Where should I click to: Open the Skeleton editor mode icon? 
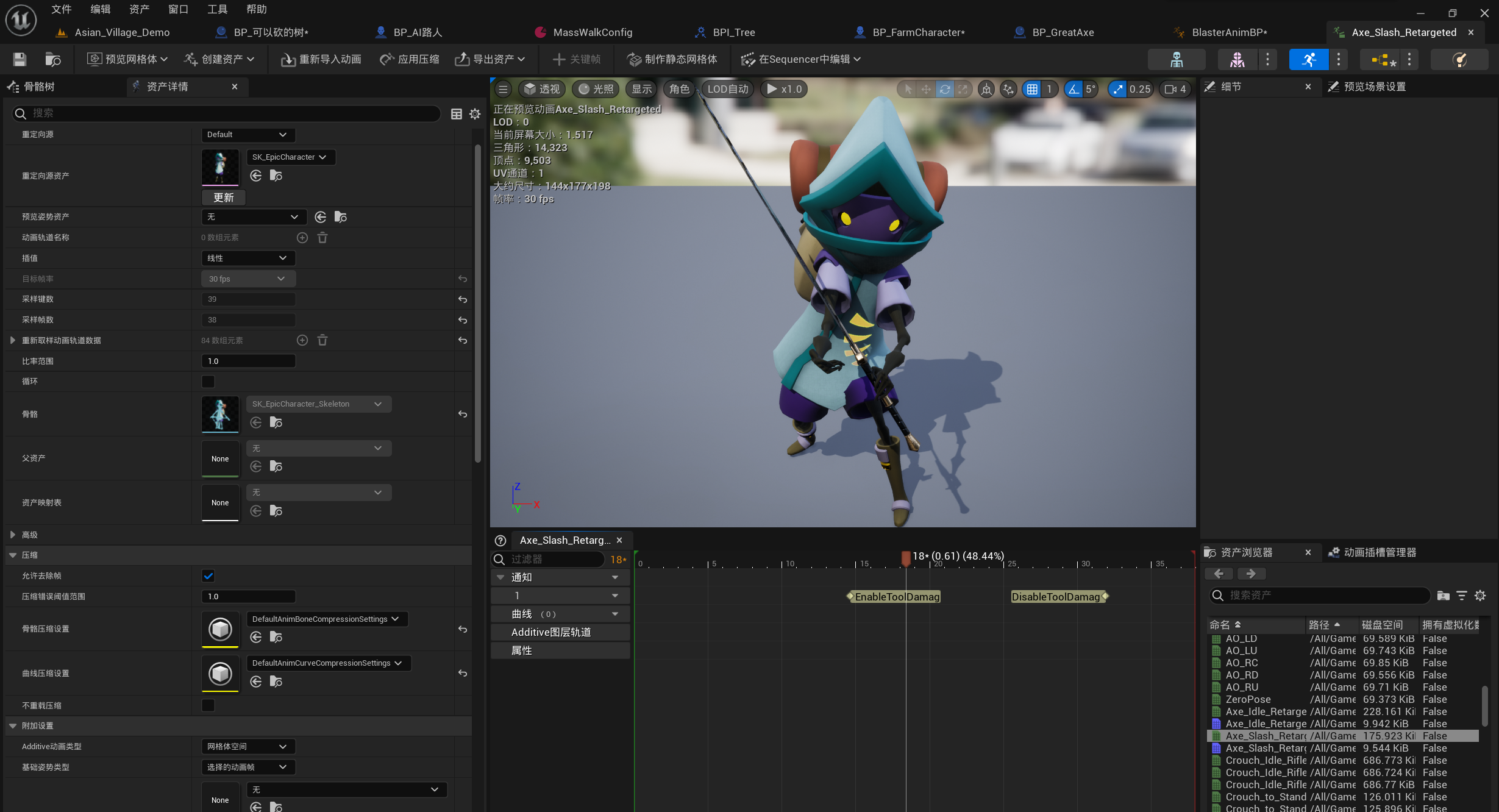tap(1177, 59)
